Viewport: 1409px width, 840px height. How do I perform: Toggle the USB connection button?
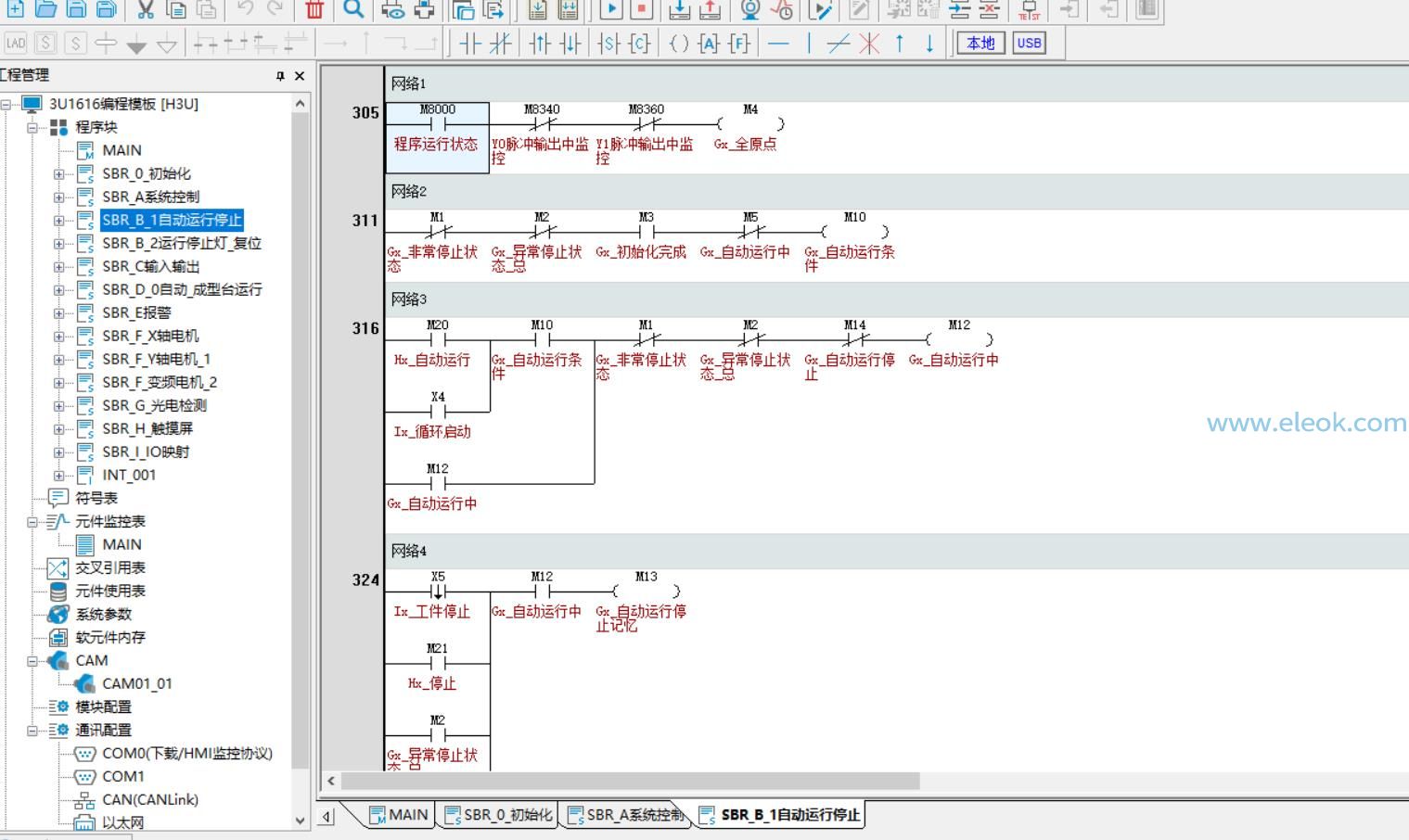(1029, 43)
